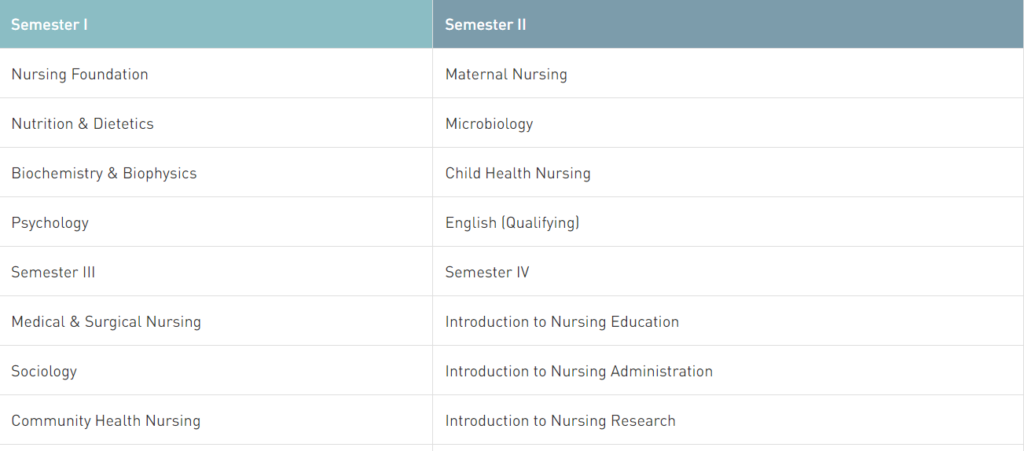Select the Maternal Nursing cell
The width and height of the screenshot is (1024, 451).
click(506, 74)
